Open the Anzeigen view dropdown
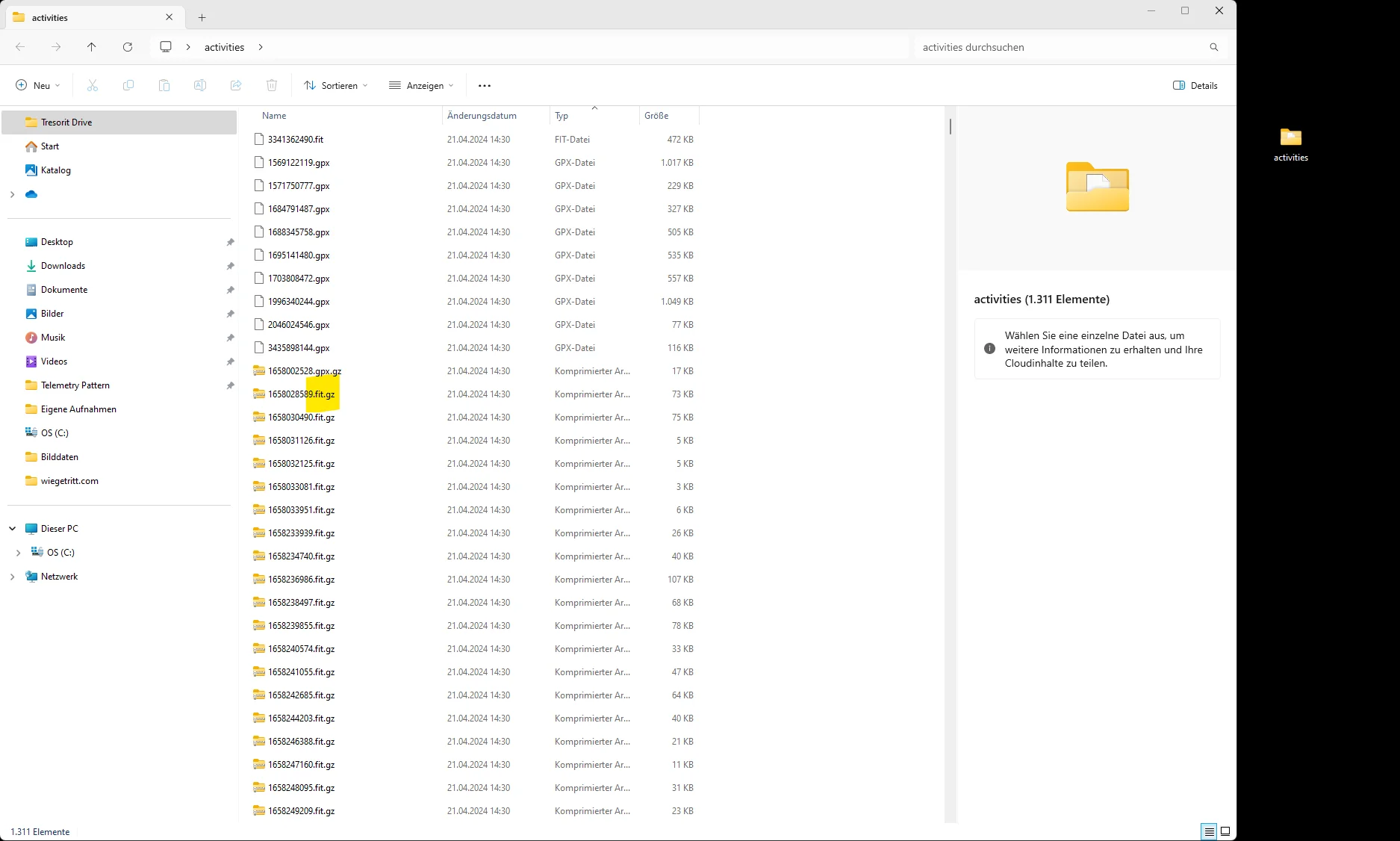The width and height of the screenshot is (1400, 841). point(421,86)
